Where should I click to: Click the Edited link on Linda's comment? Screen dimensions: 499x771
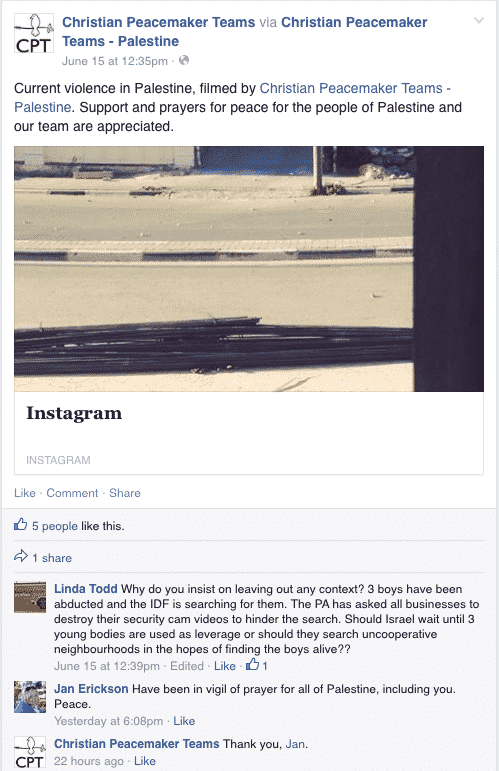point(187,666)
